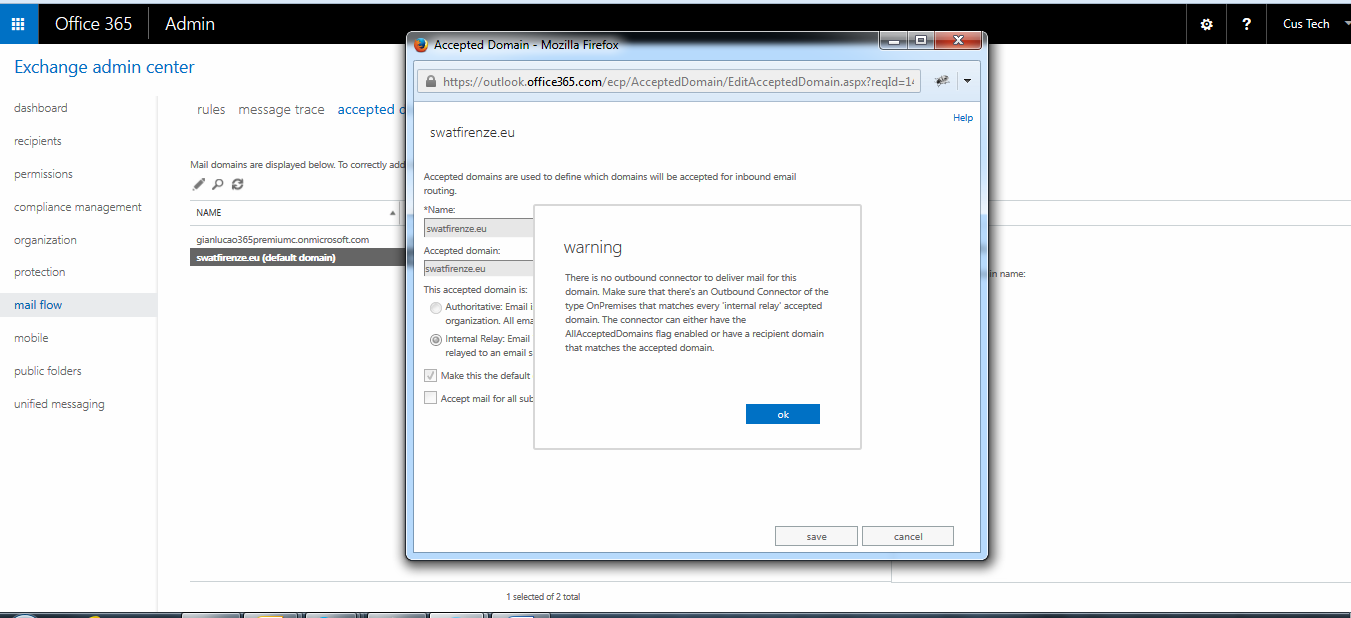Screen dimensions: 1351x618
Task: Click the Exchange admin center heading
Action: (104, 67)
